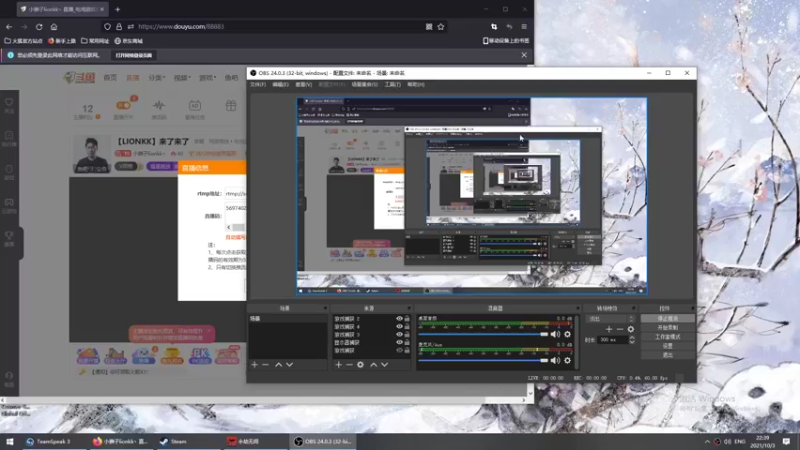Pop out the Audio Mixer dock panel
Image resolution: width=800 pixels, height=450 pixels.
click(577, 308)
